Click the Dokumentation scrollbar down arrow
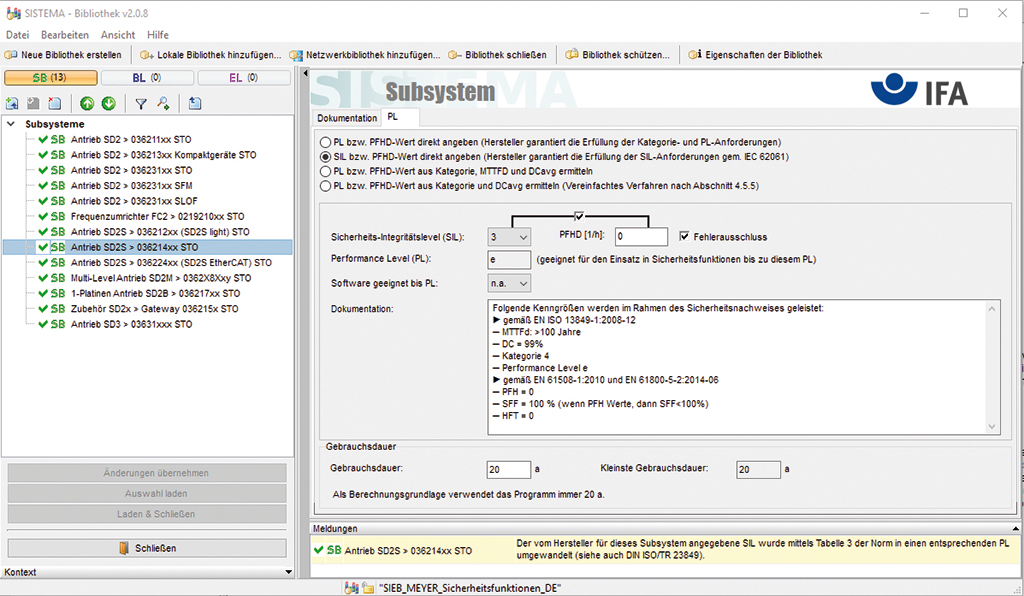This screenshot has height=596, width=1024. [x=992, y=427]
